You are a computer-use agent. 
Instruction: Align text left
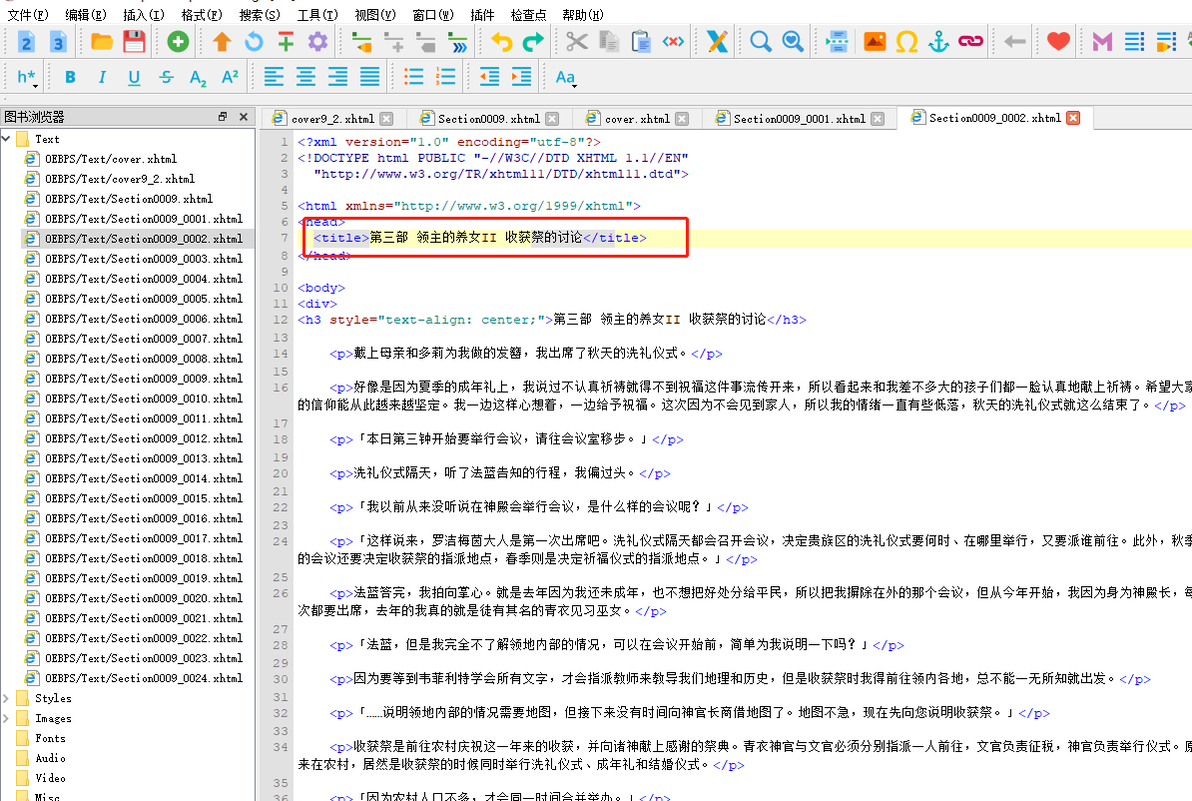274,77
